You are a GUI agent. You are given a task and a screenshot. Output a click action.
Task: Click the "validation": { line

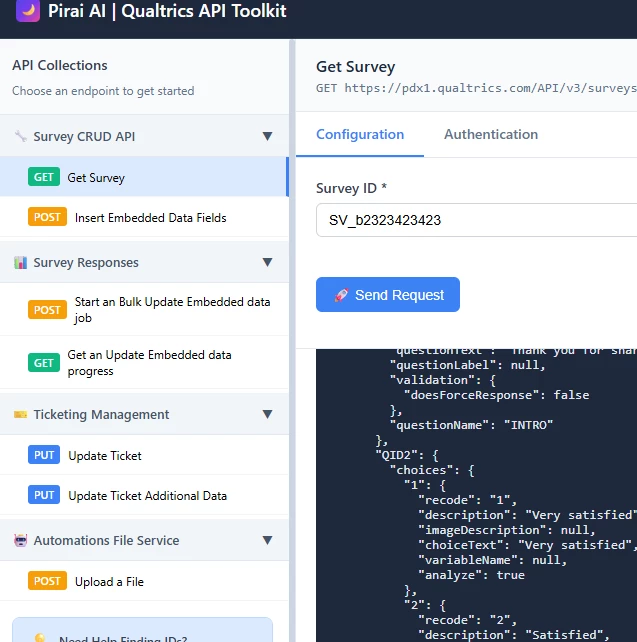point(443,380)
